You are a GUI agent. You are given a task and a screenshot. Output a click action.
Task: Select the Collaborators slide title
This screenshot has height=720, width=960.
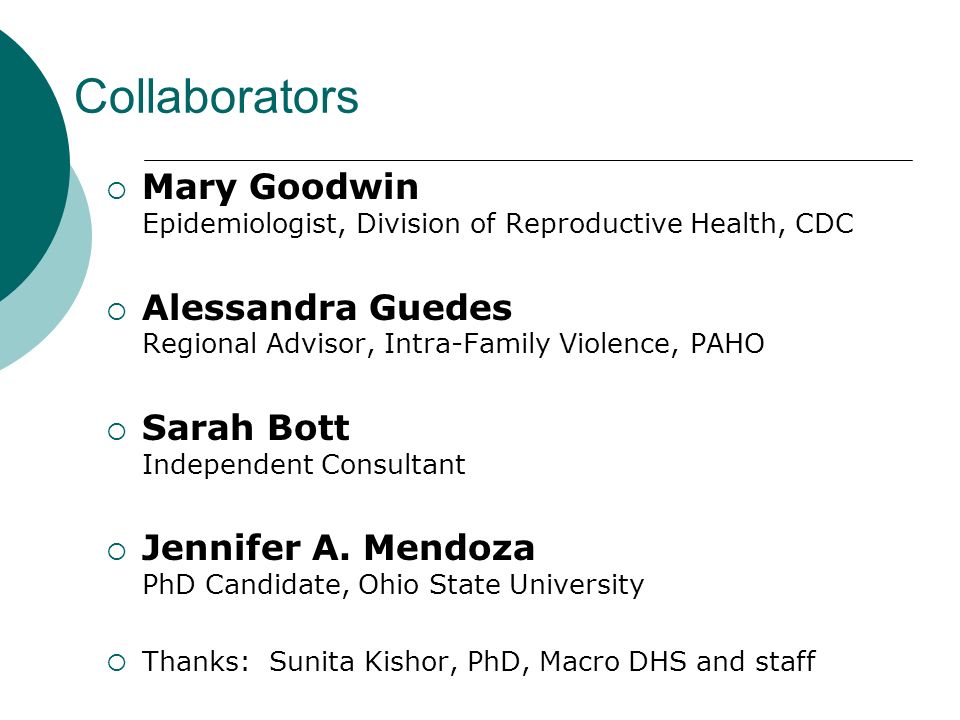point(216,97)
